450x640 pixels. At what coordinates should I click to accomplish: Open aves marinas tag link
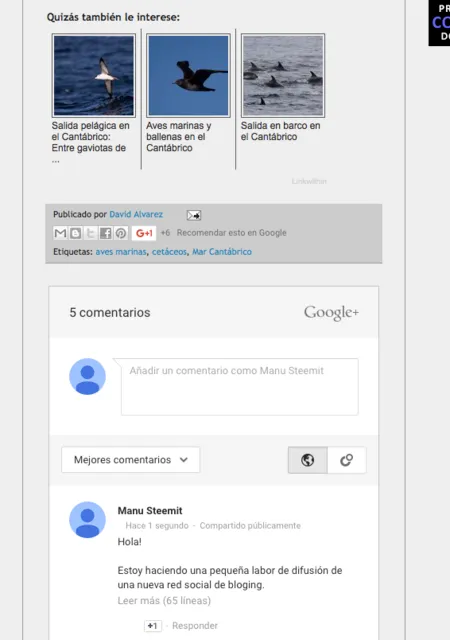121,252
